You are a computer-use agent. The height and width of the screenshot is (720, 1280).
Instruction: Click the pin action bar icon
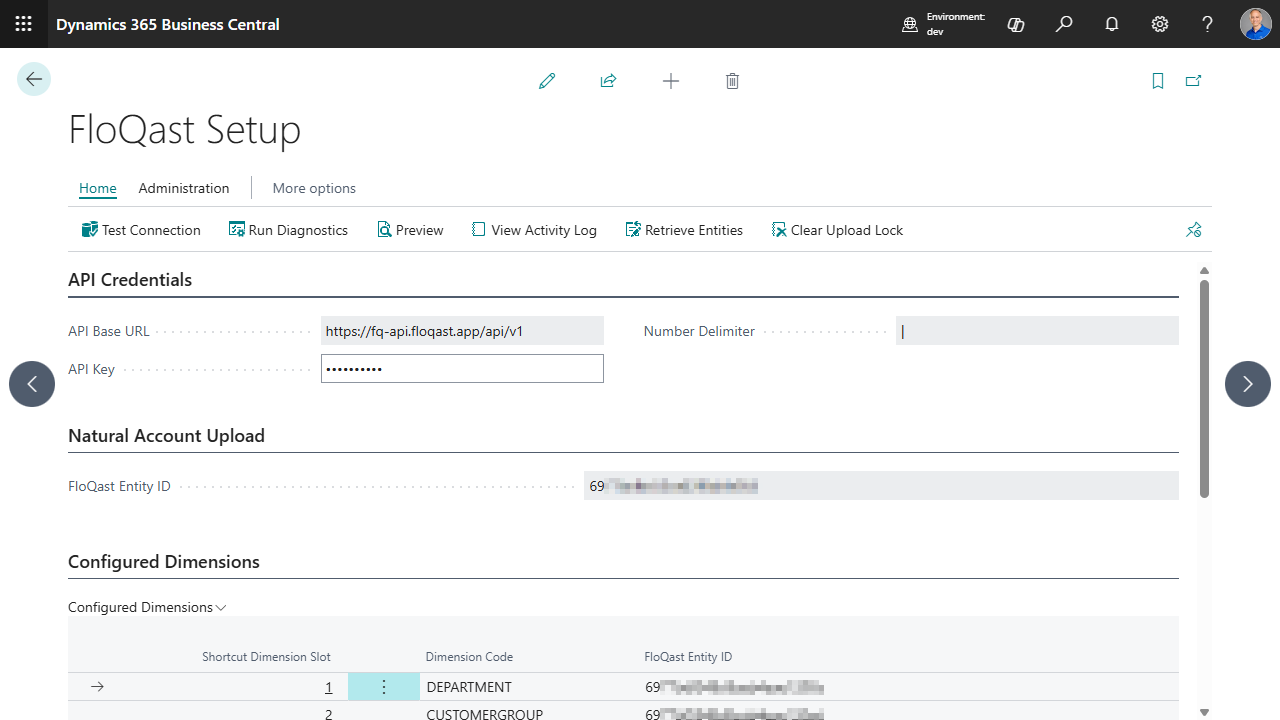point(1193,230)
